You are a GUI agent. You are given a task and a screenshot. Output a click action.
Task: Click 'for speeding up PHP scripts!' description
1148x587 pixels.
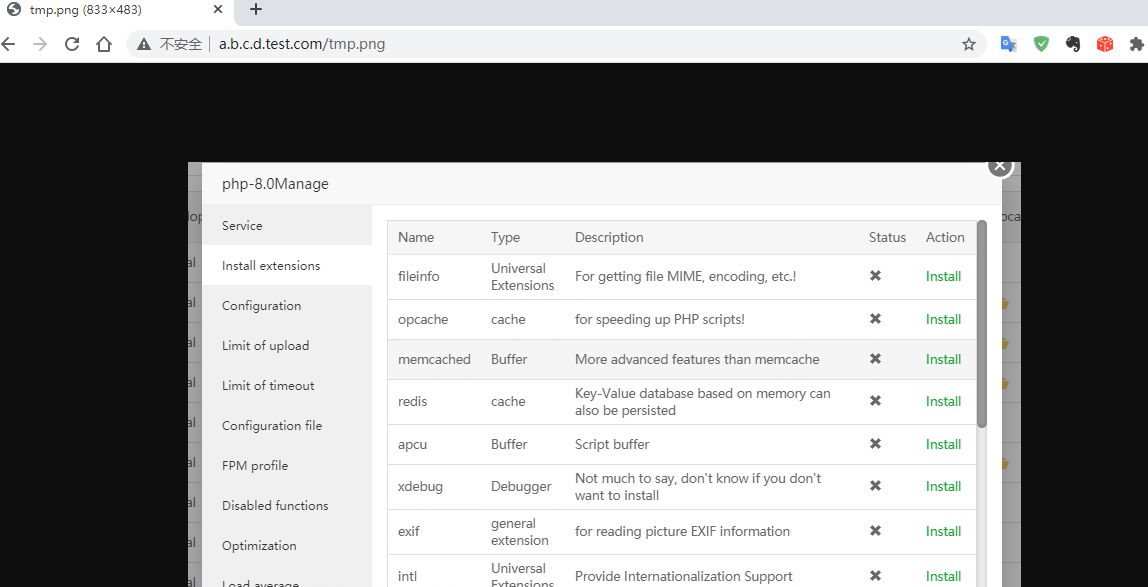click(x=660, y=319)
